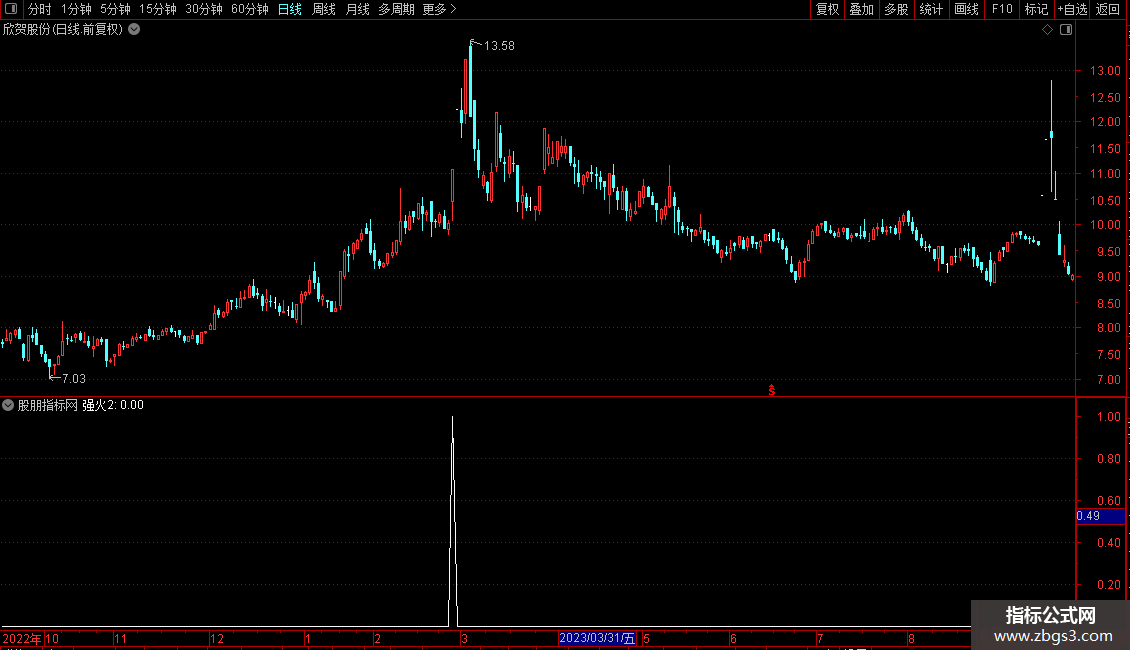This screenshot has width=1130, height=650.
Task: Click the 强火2: 0.00 indicator readout
Action: point(113,405)
